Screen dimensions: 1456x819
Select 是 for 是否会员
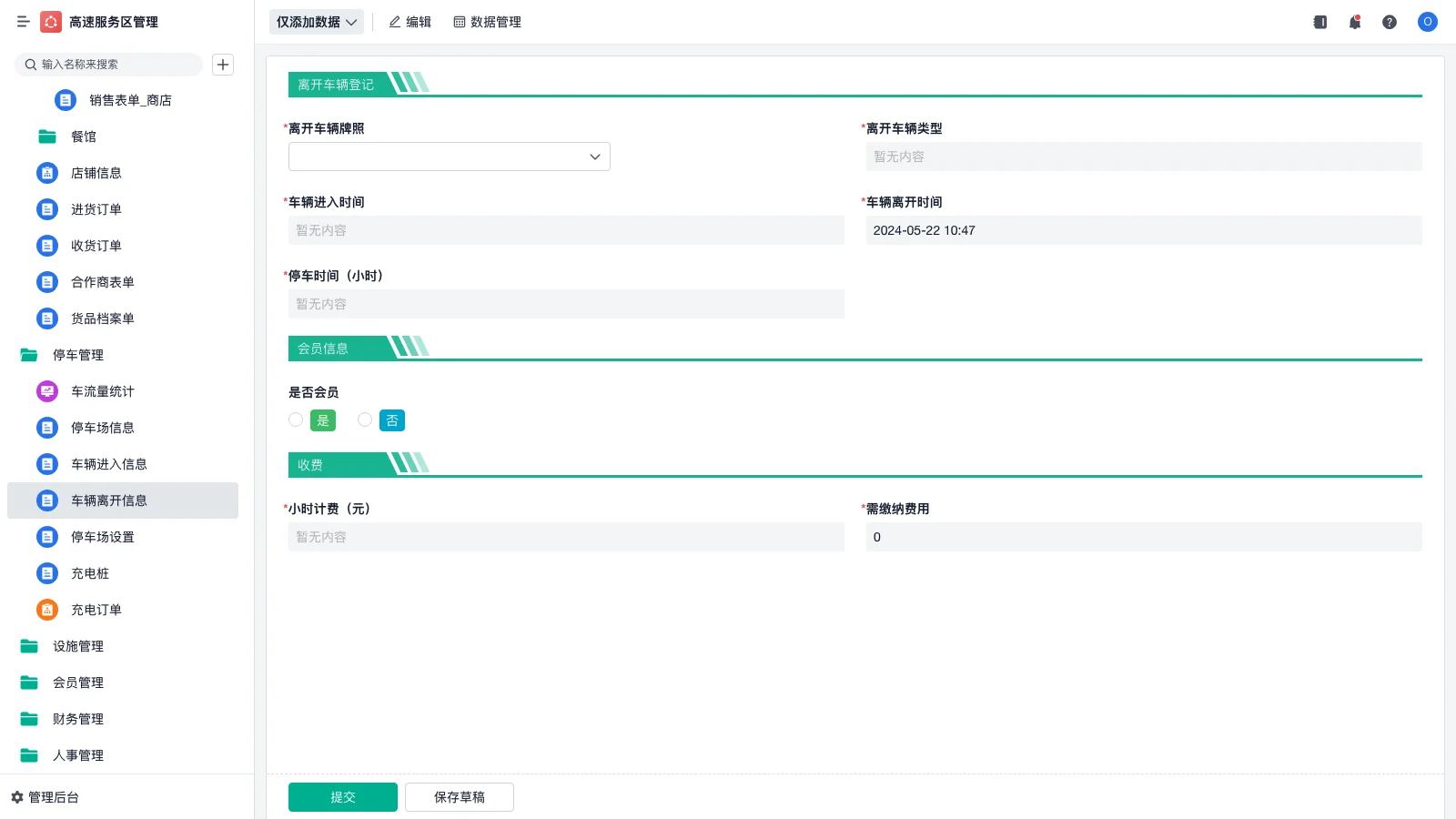pyautogui.click(x=296, y=420)
